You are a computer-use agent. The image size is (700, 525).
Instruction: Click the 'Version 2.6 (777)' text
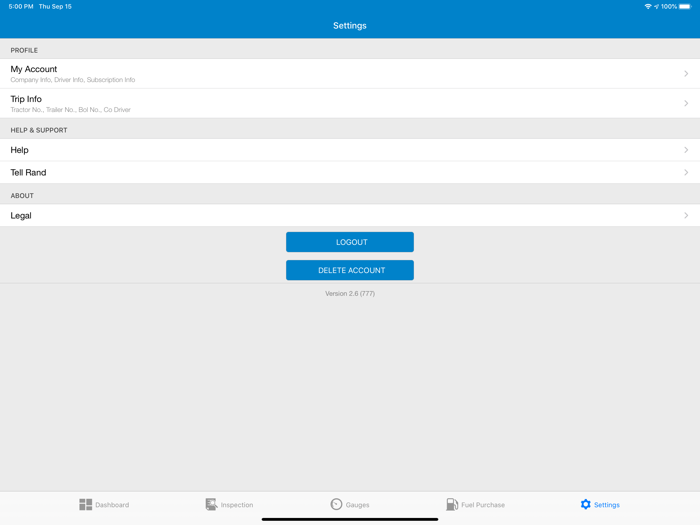350,293
